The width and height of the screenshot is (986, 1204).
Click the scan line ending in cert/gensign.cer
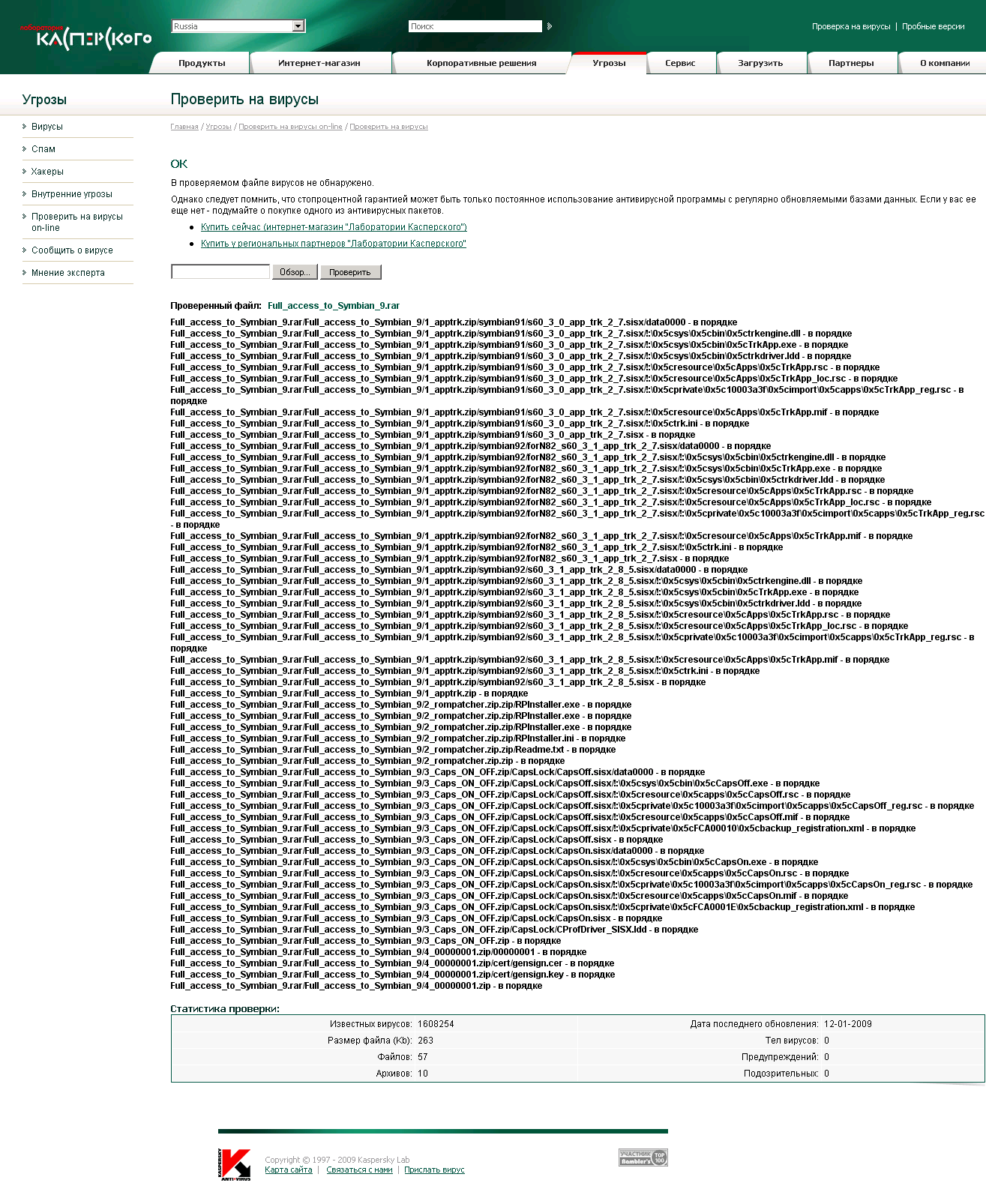tap(392, 963)
